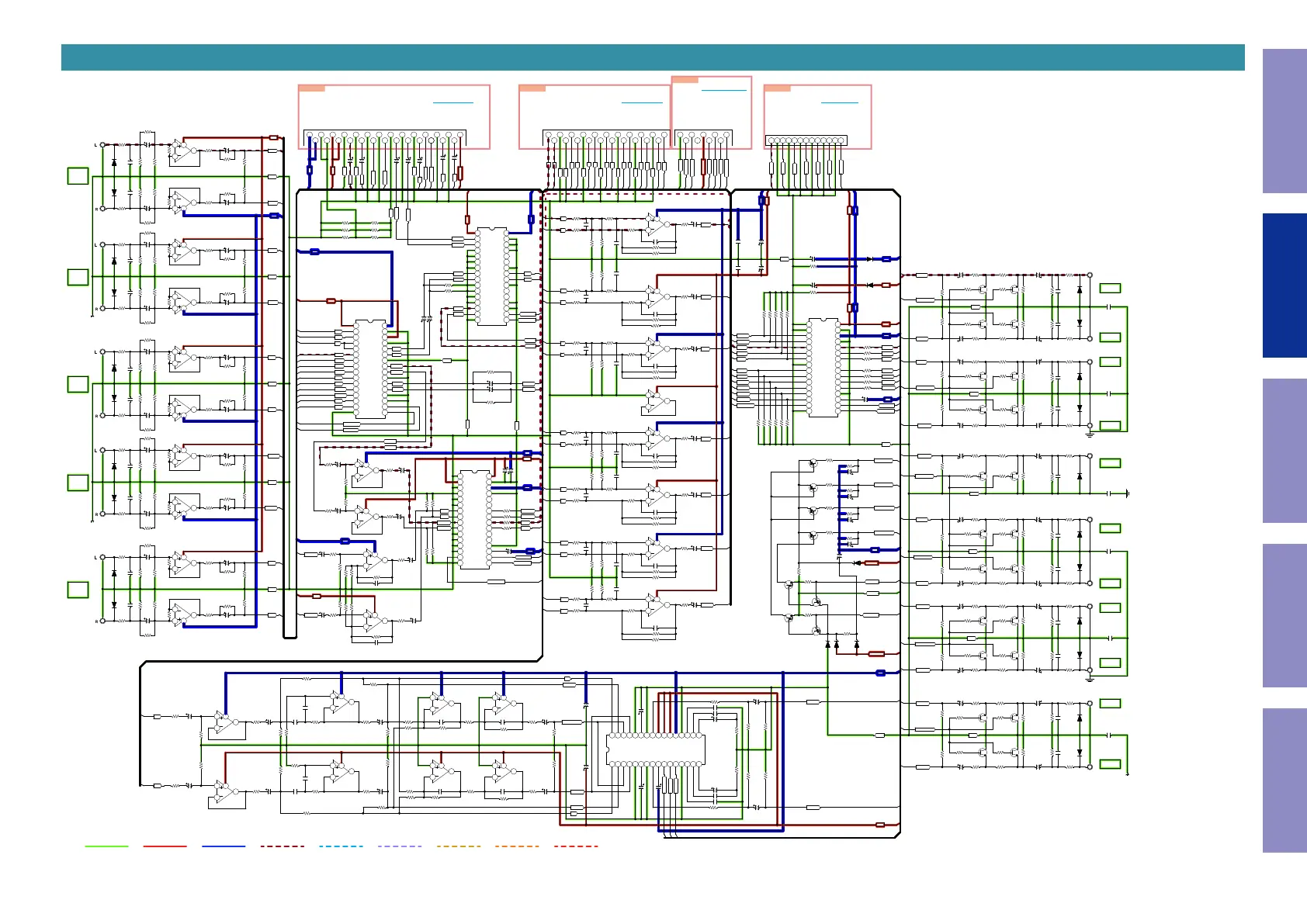Image resolution: width=1307 pixels, height=924 pixels.
Task: Click the orange tag of the rightmost pink box
Action: [778, 88]
